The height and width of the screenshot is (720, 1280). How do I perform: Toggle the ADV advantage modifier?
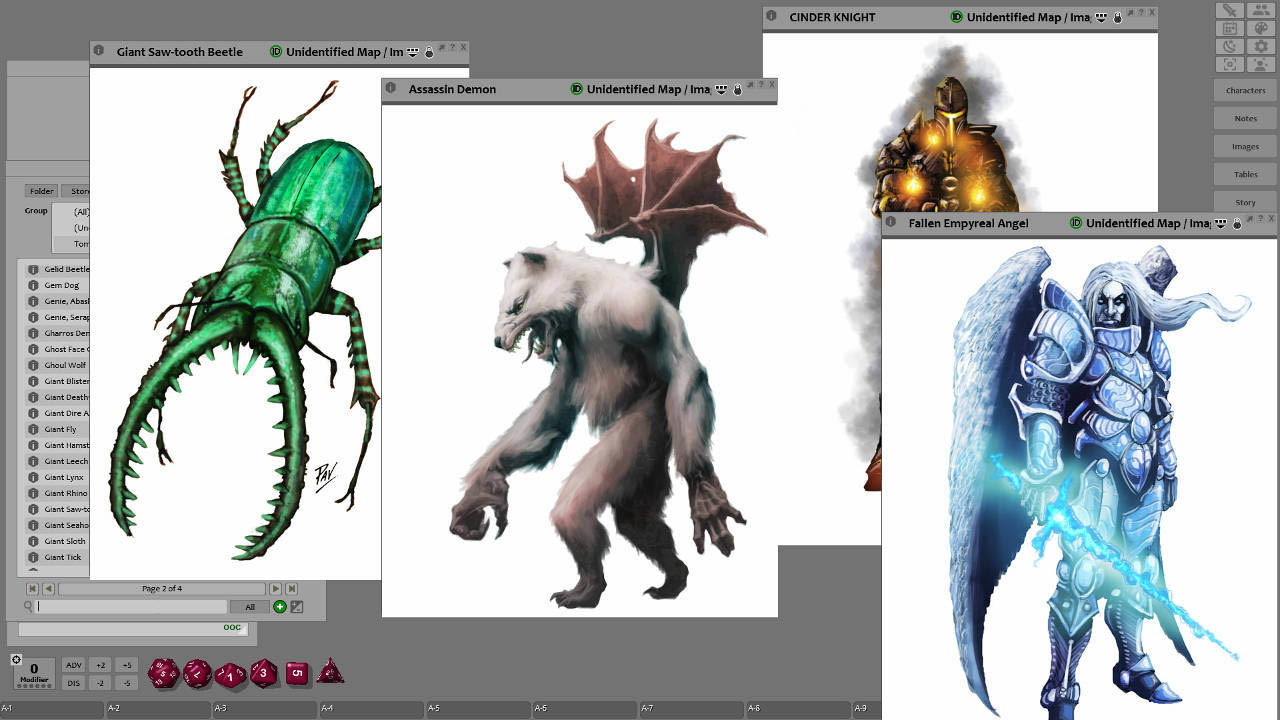[73, 665]
